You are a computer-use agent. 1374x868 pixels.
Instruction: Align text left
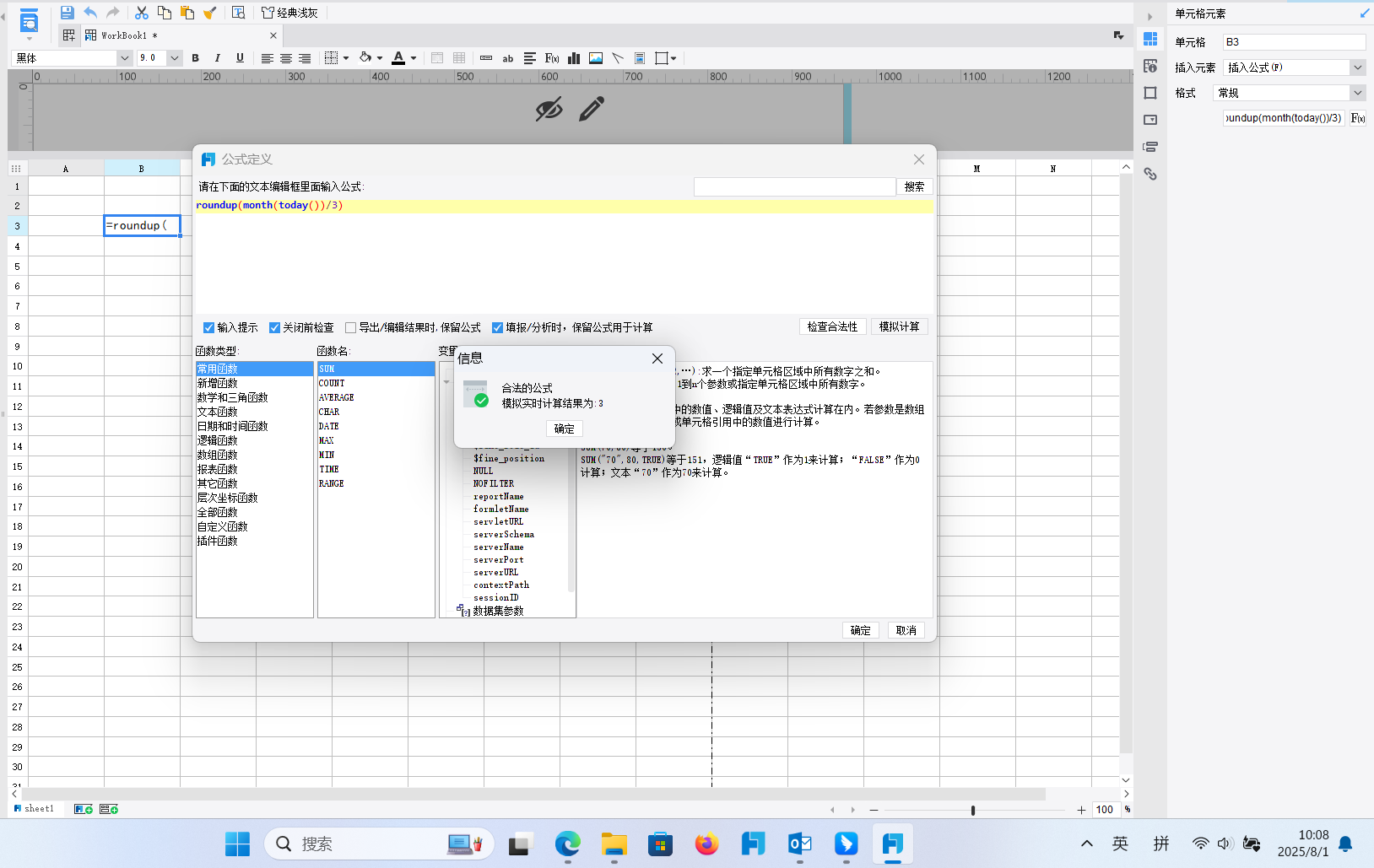coord(267,58)
